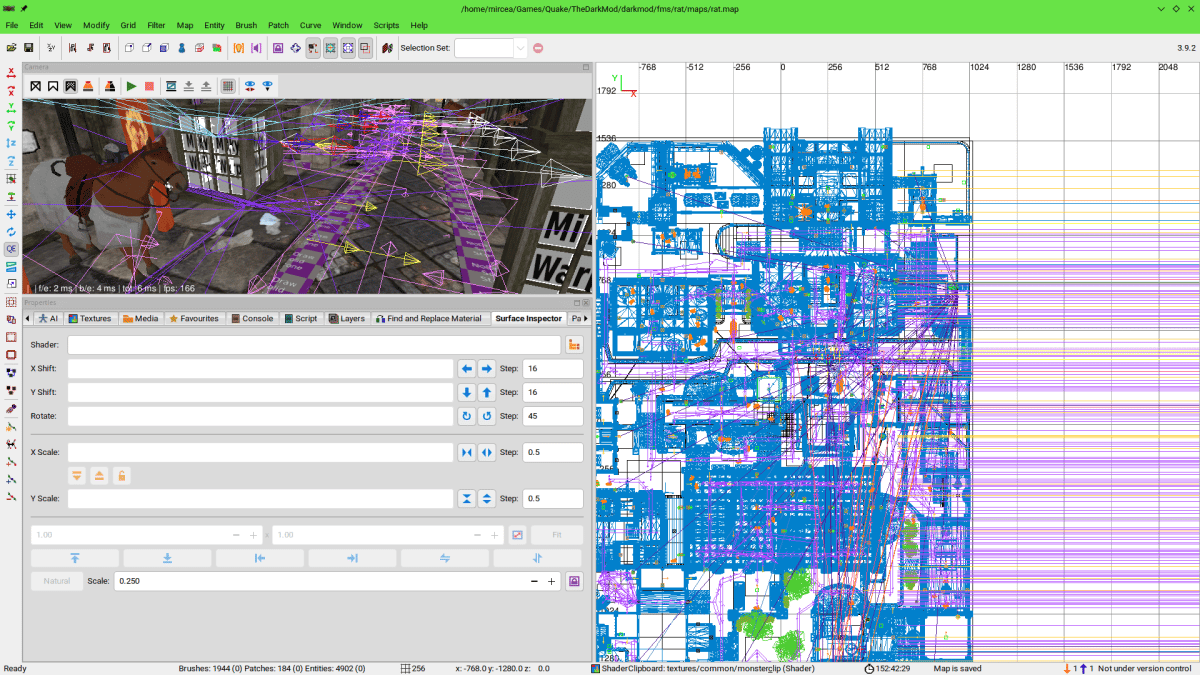
Task: Click the dark cone far-clip-out icon
Action: 110,87
